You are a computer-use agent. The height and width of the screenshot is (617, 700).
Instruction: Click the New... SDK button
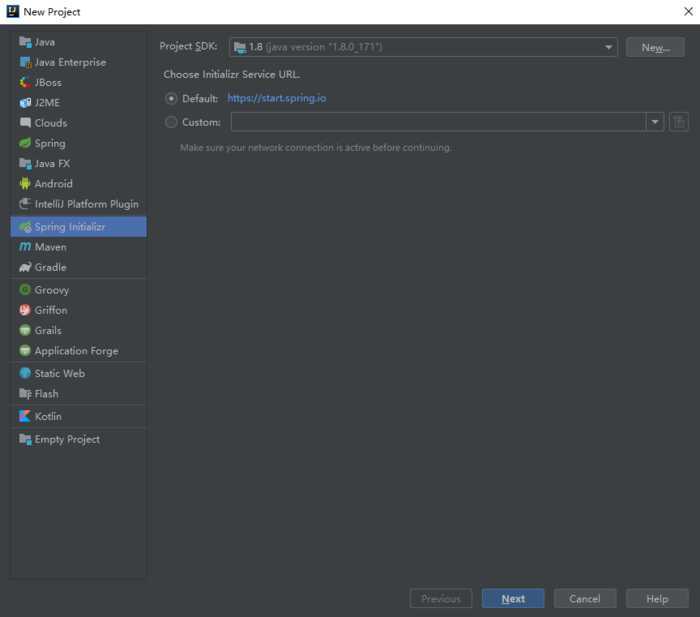coord(655,47)
